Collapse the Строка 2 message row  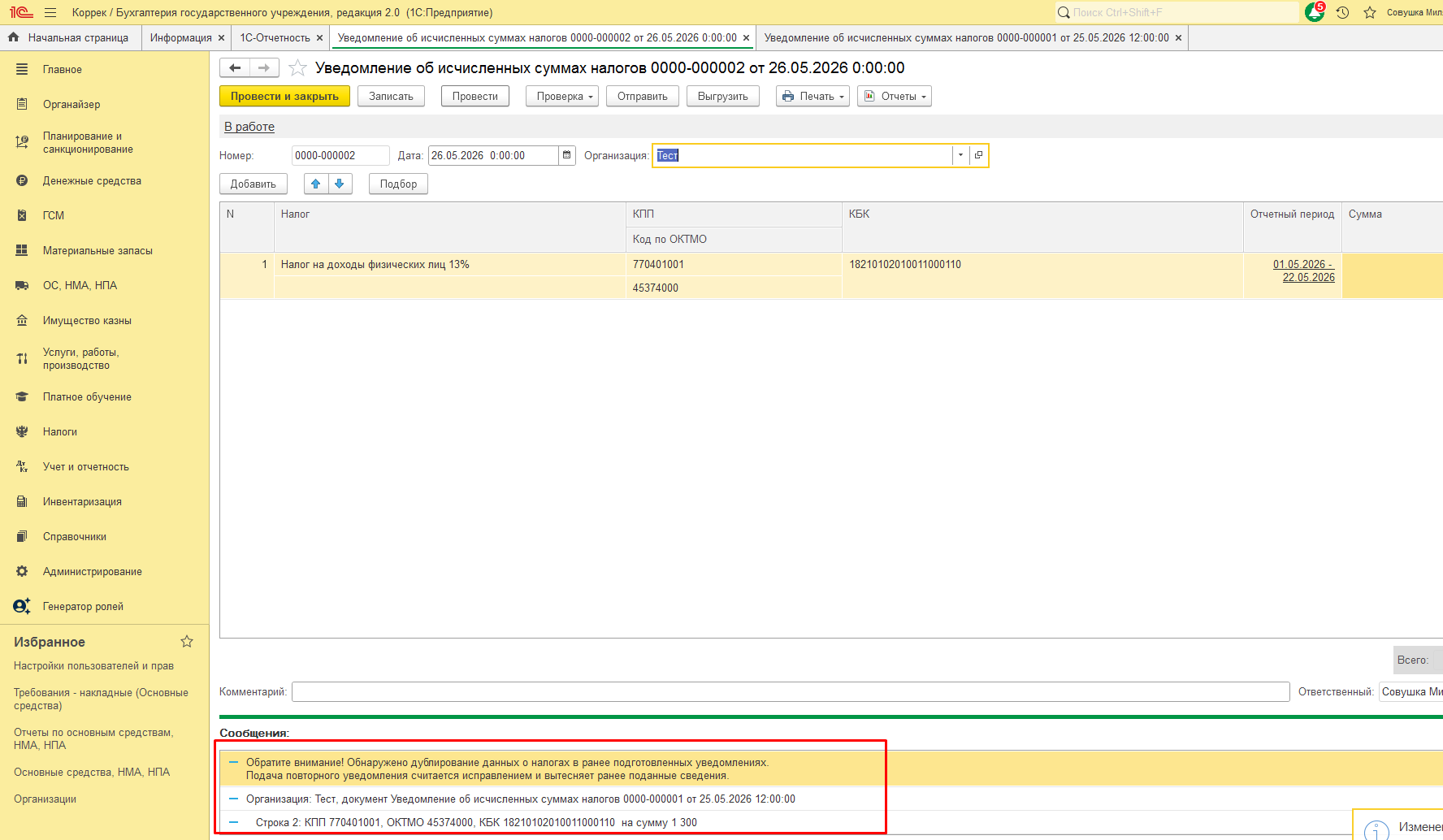coord(234,823)
